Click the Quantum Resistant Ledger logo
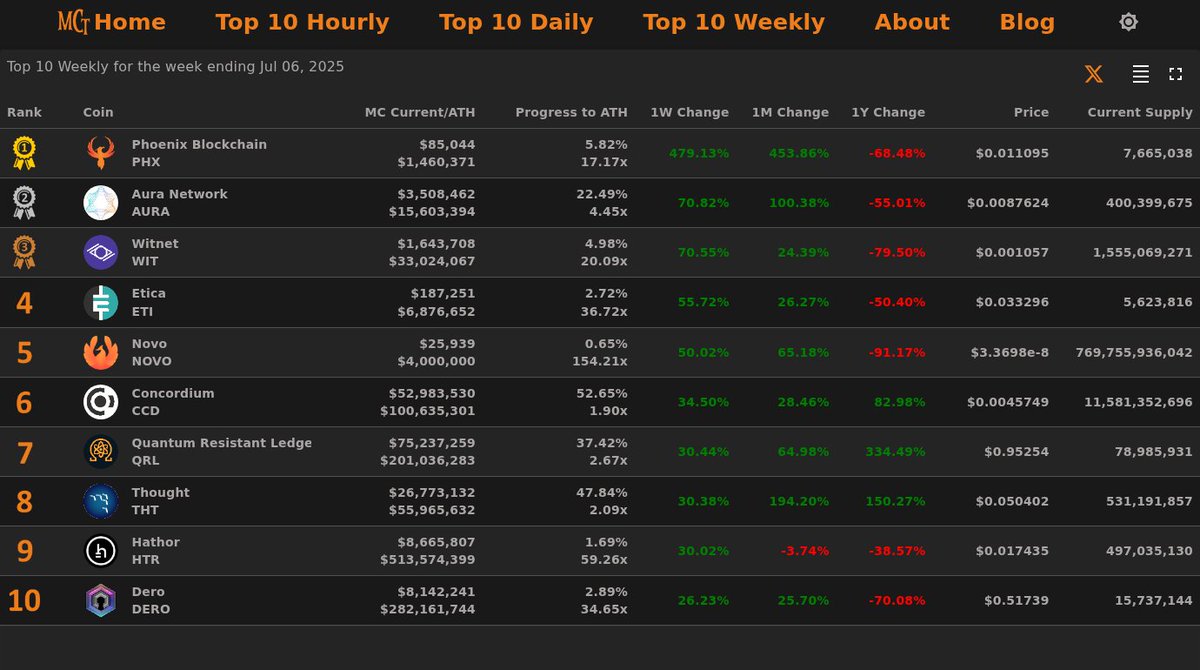The width and height of the screenshot is (1200, 670). click(101, 451)
